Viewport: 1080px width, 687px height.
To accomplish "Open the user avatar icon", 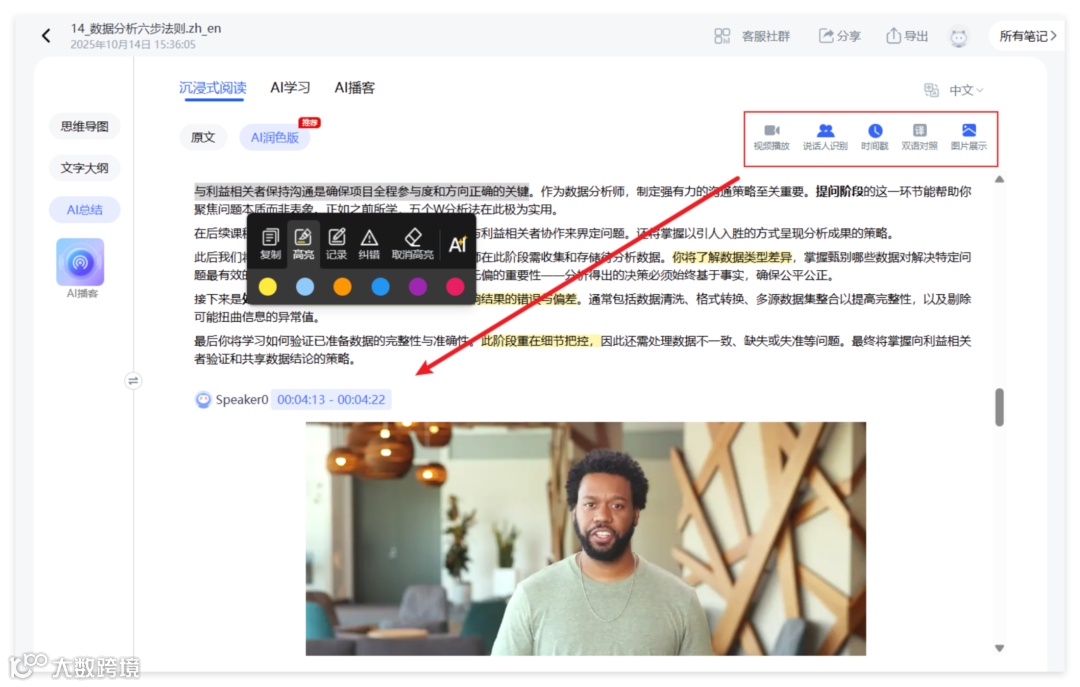I will point(959,37).
